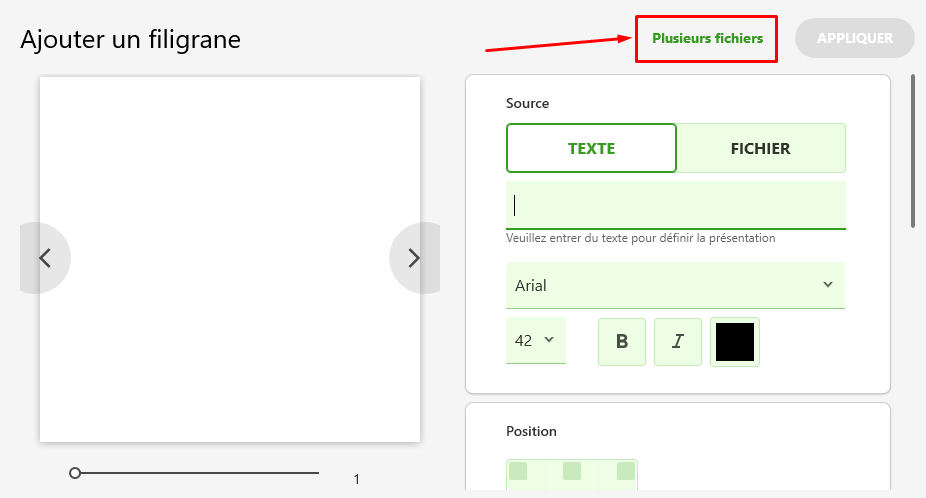Click the chevron on the font selector
The width and height of the screenshot is (926, 498).
coord(828,285)
